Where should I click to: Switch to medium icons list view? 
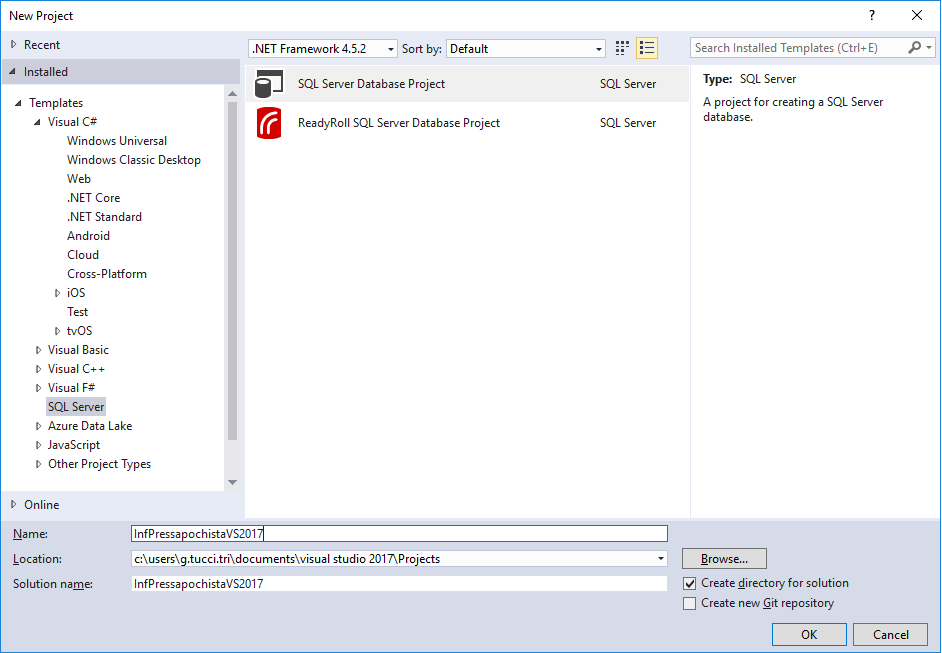pyautogui.click(x=647, y=48)
